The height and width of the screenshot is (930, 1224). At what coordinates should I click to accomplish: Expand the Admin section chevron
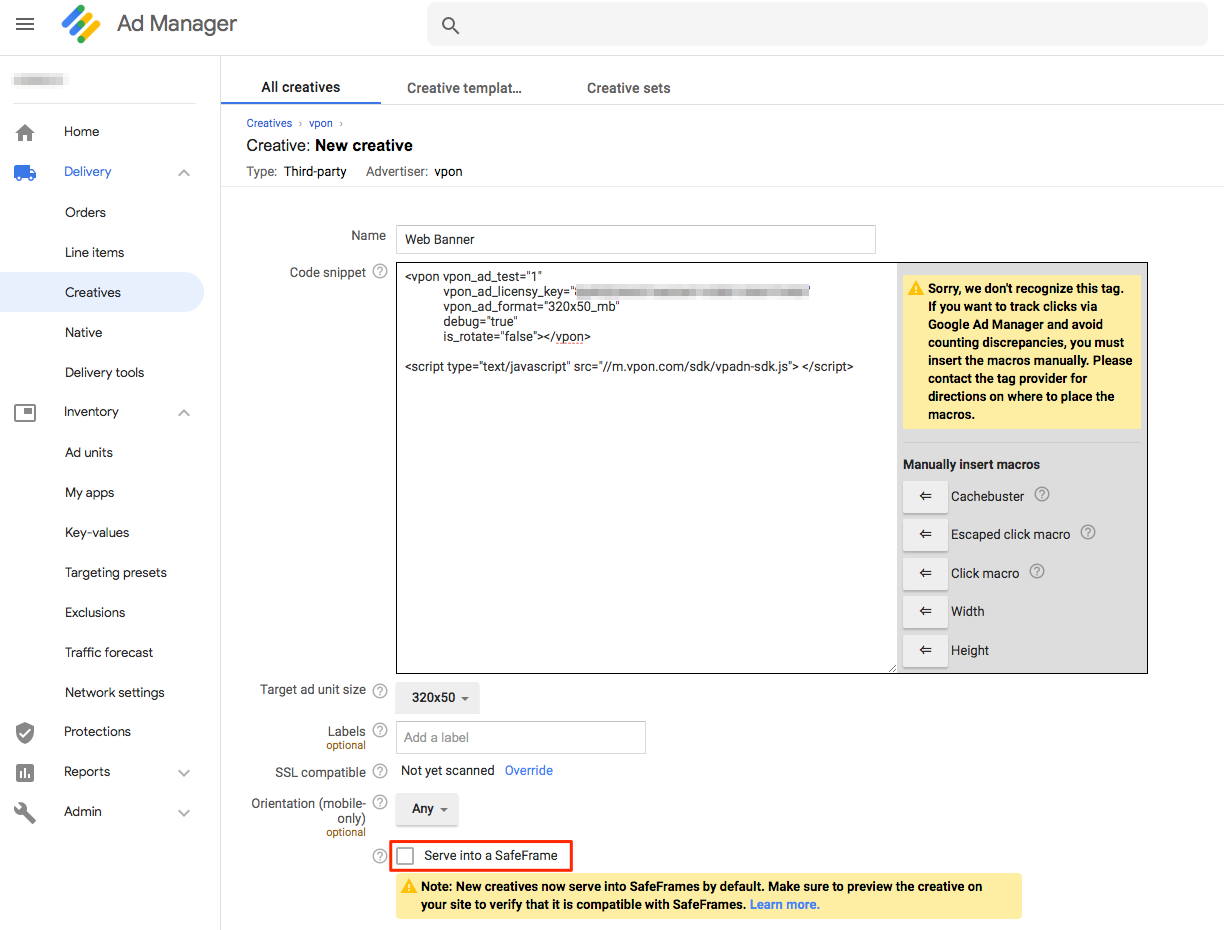click(x=184, y=812)
